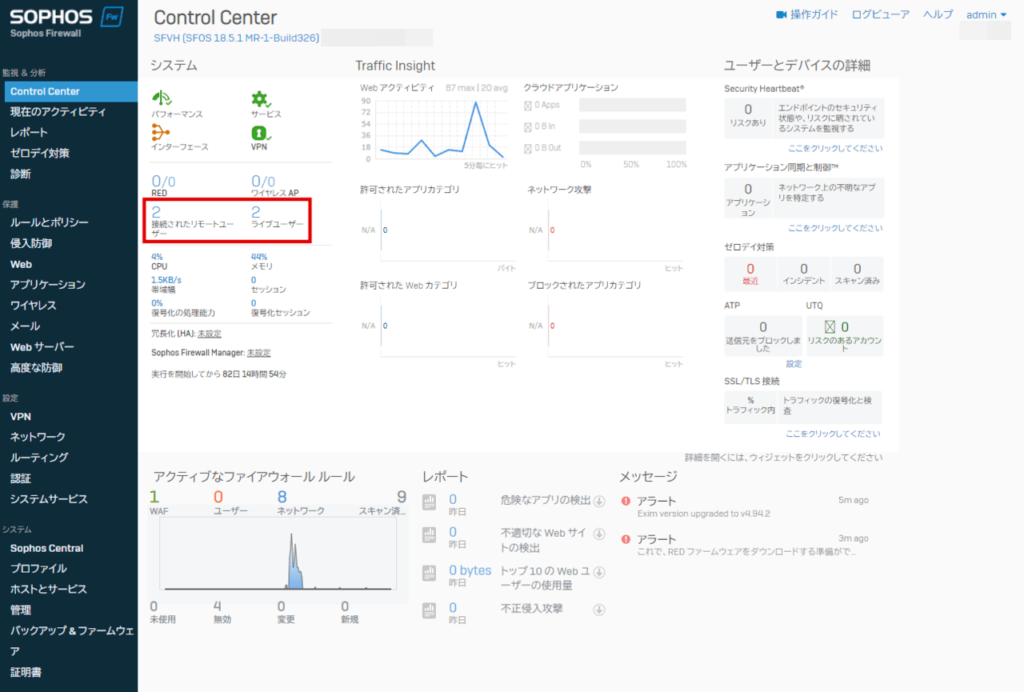
Task: Open 証明書 in the sidebar
Action: pyautogui.click(x=25, y=672)
